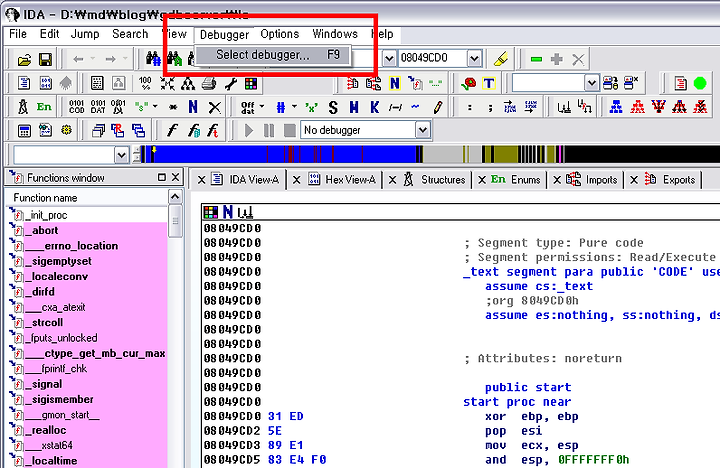Click the 100% zoom icon
Viewport: 720px width, 468px height.
point(145,83)
